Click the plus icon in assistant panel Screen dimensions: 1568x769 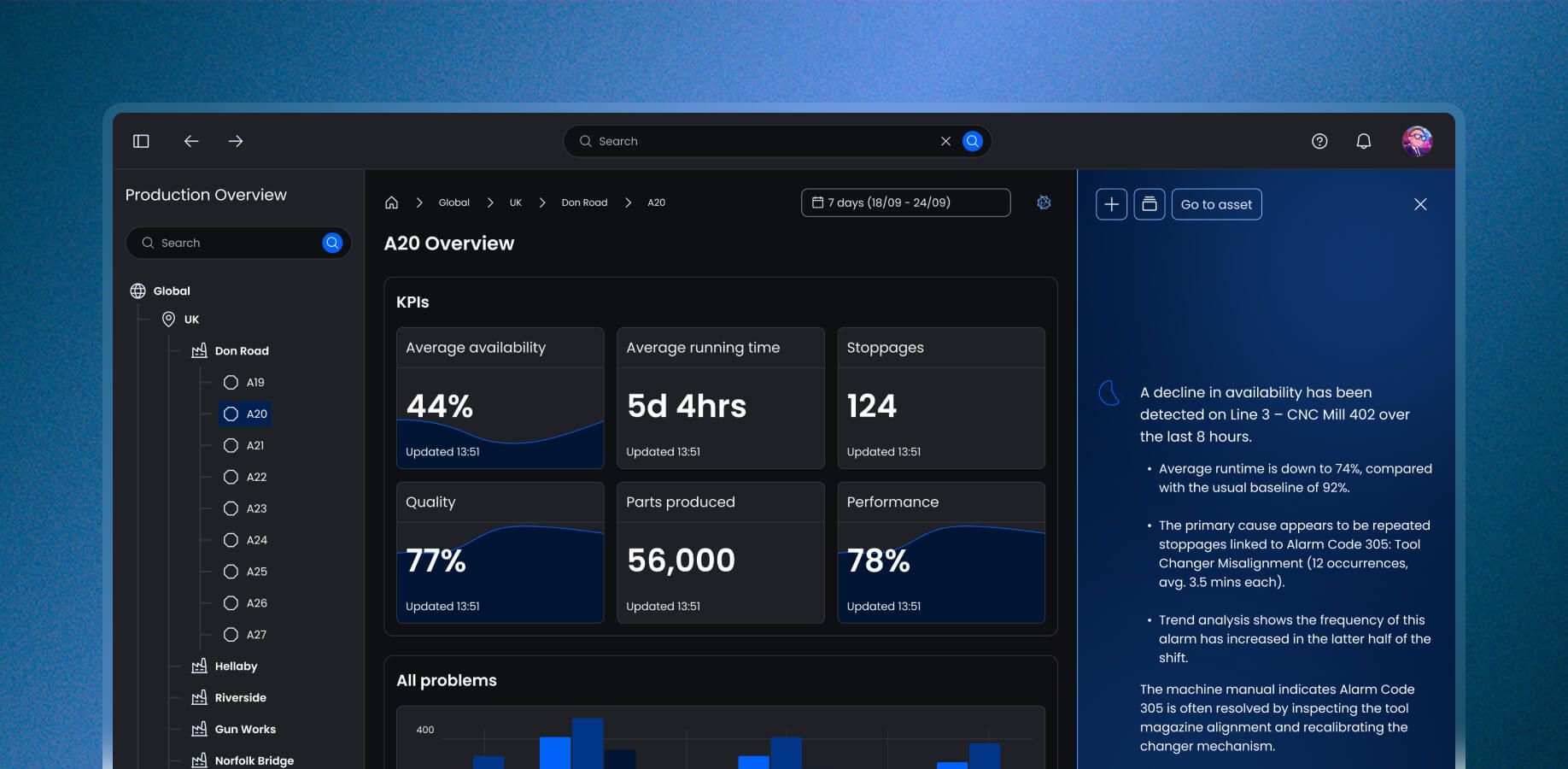[x=1111, y=204]
